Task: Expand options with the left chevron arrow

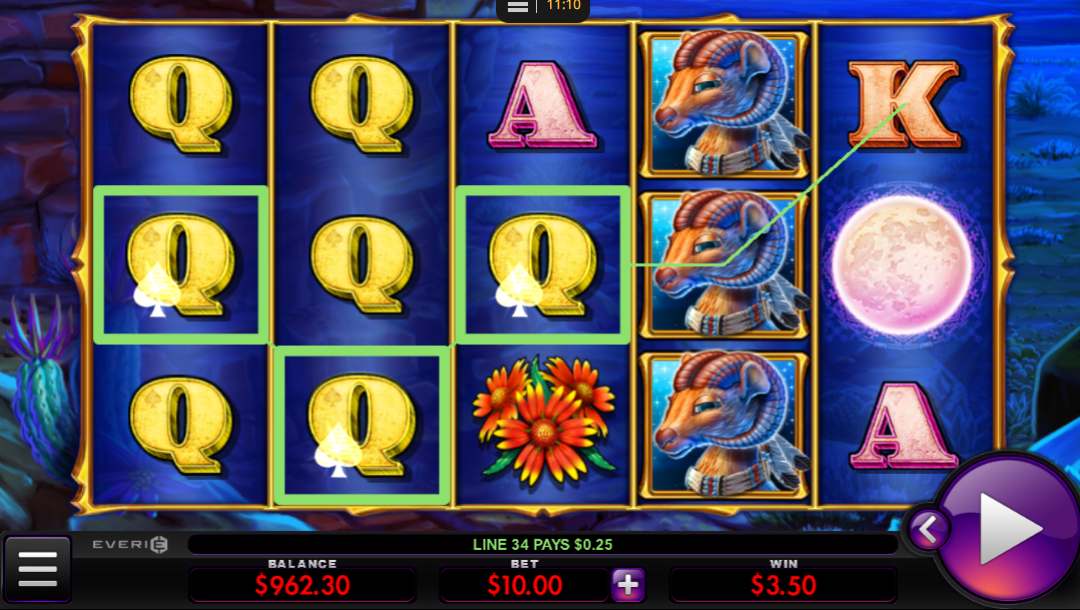Action: tap(927, 530)
